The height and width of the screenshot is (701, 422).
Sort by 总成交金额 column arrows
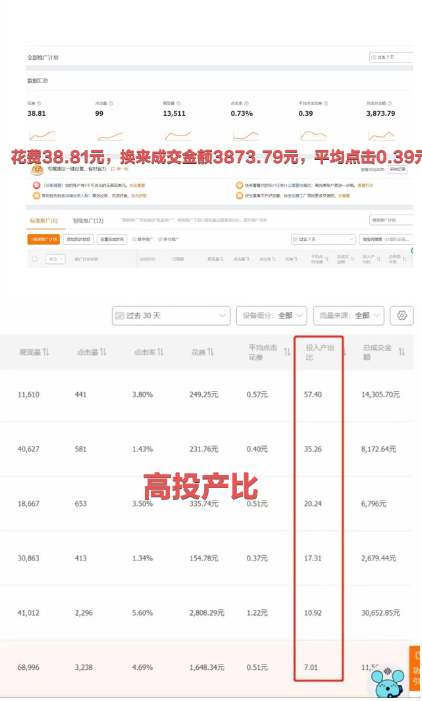[401, 352]
